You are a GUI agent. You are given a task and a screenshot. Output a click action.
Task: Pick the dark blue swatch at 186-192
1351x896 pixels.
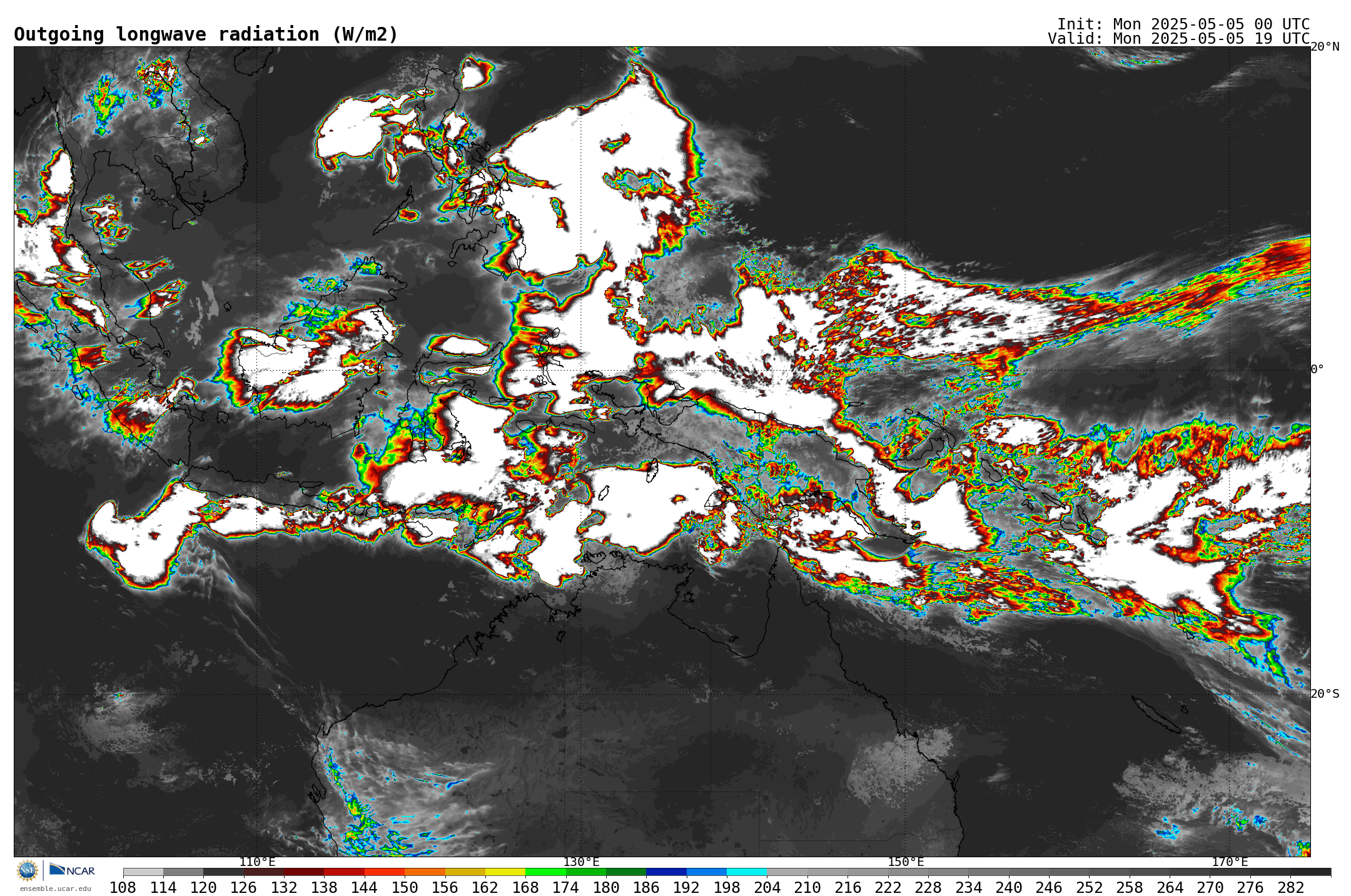pyautogui.click(x=666, y=872)
